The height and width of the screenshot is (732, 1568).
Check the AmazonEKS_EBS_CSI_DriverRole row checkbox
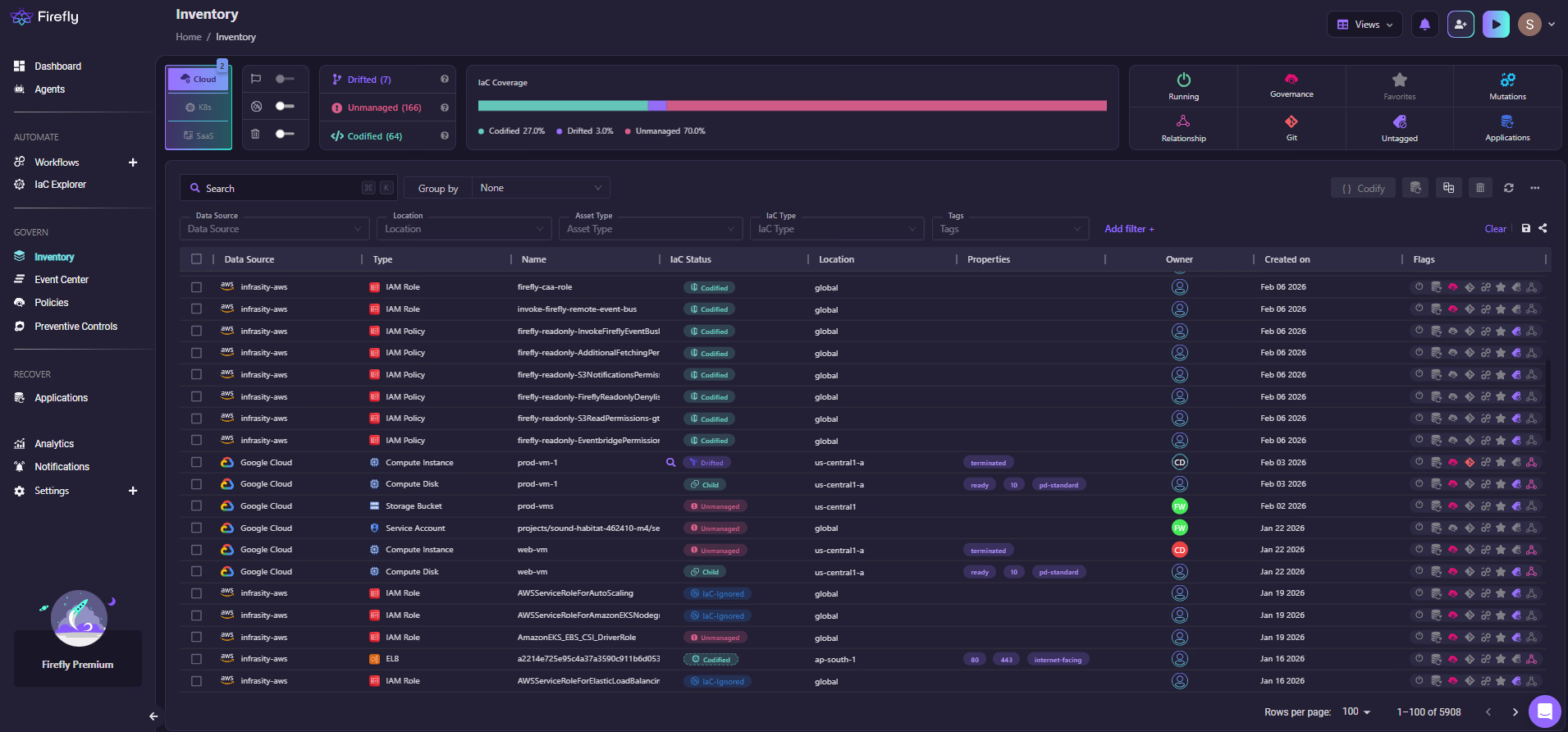coord(196,637)
